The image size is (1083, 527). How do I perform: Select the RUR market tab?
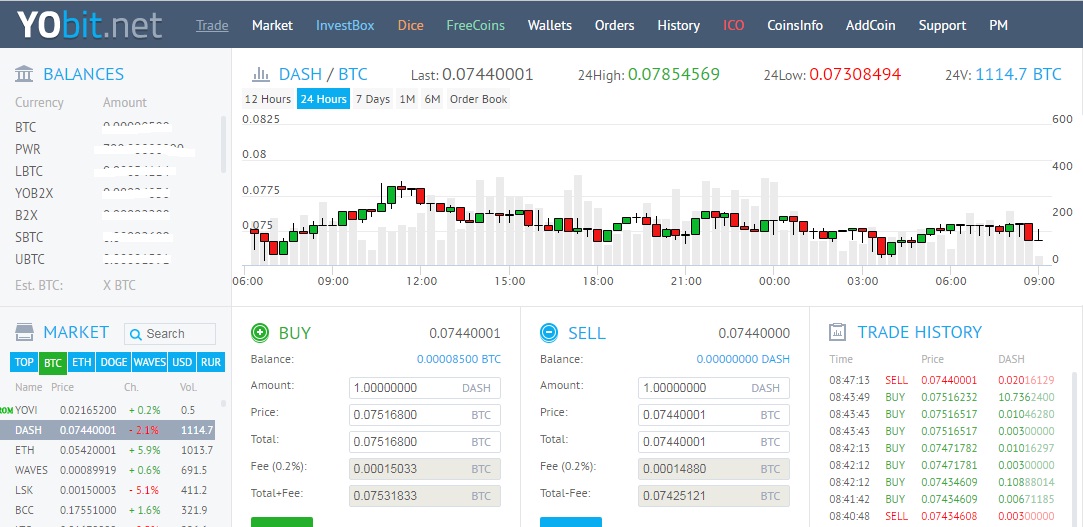pyautogui.click(x=211, y=363)
